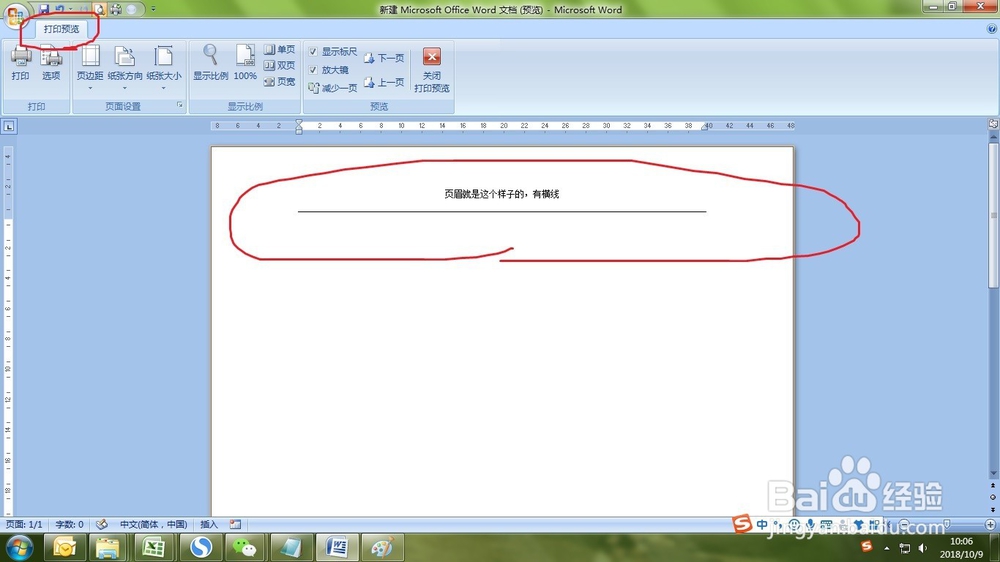Open the round Office button menu
This screenshot has height=562, width=1000.
15,14
